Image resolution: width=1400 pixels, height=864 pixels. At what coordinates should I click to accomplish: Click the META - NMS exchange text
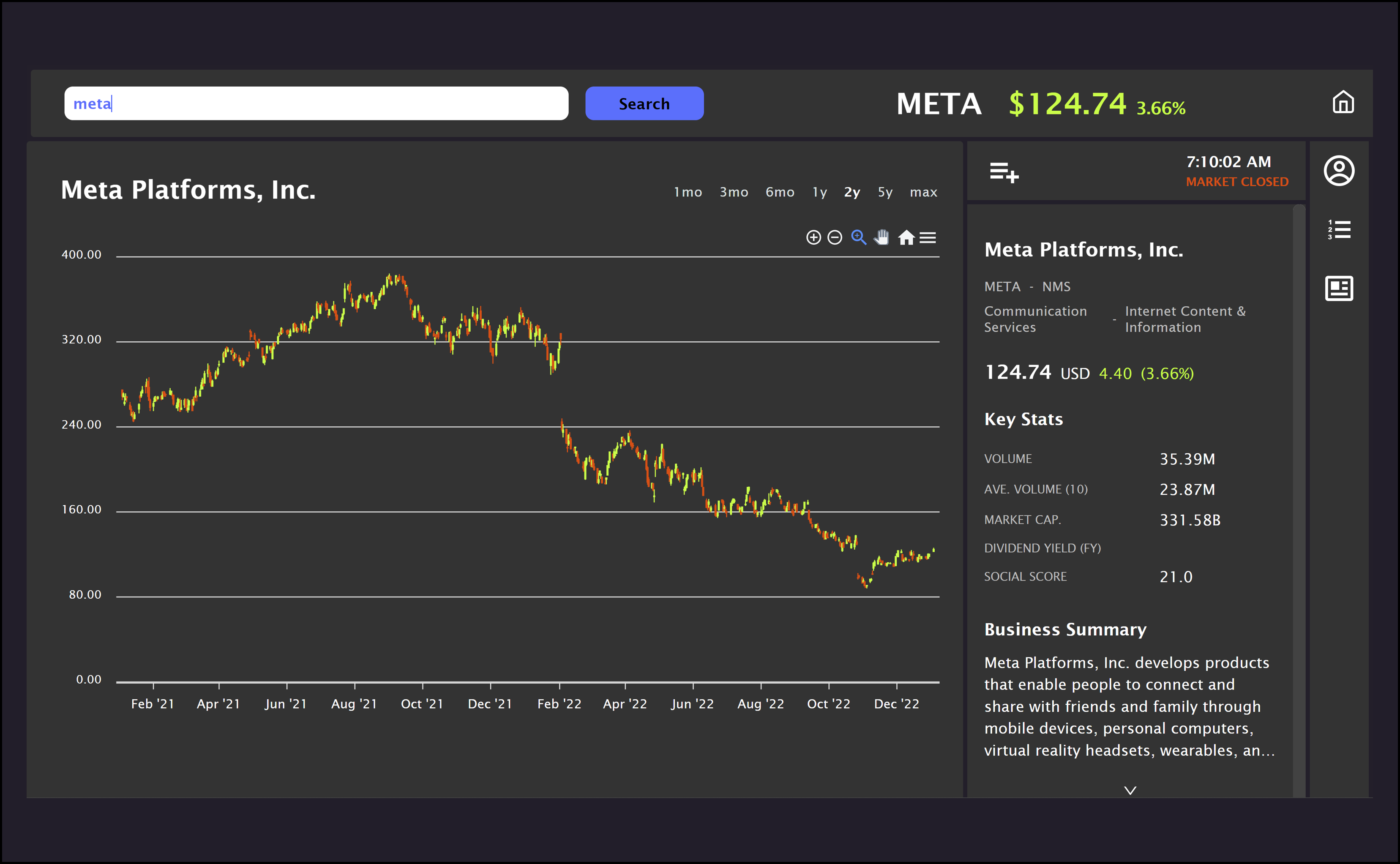tap(1027, 287)
